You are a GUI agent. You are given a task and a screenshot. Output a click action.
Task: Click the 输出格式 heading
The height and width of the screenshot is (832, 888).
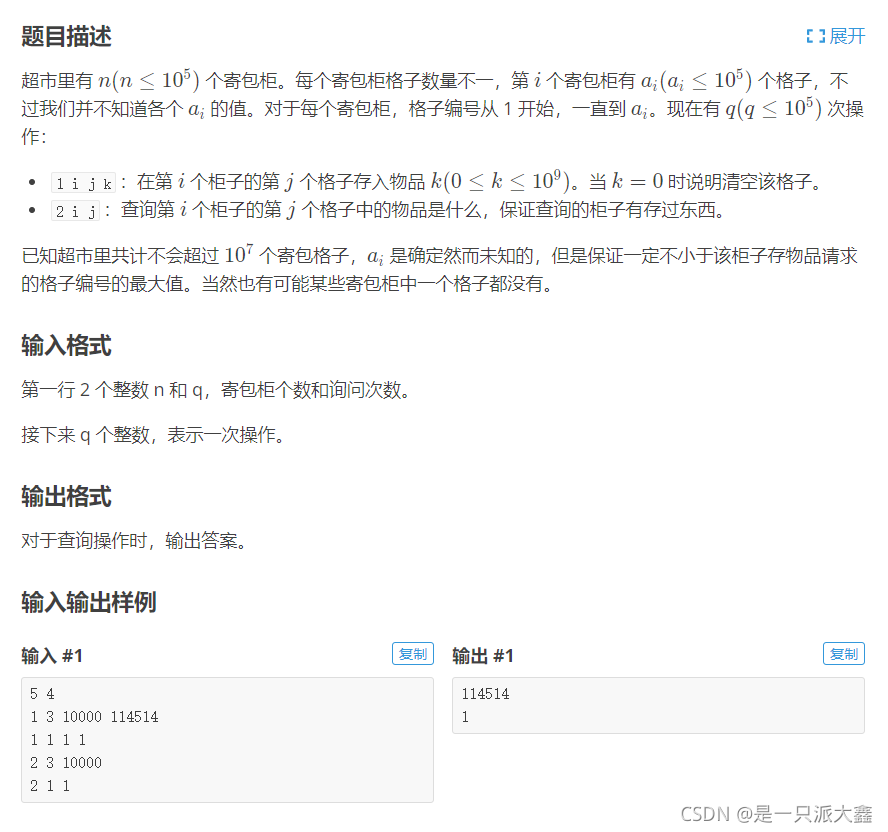[x=66, y=497]
